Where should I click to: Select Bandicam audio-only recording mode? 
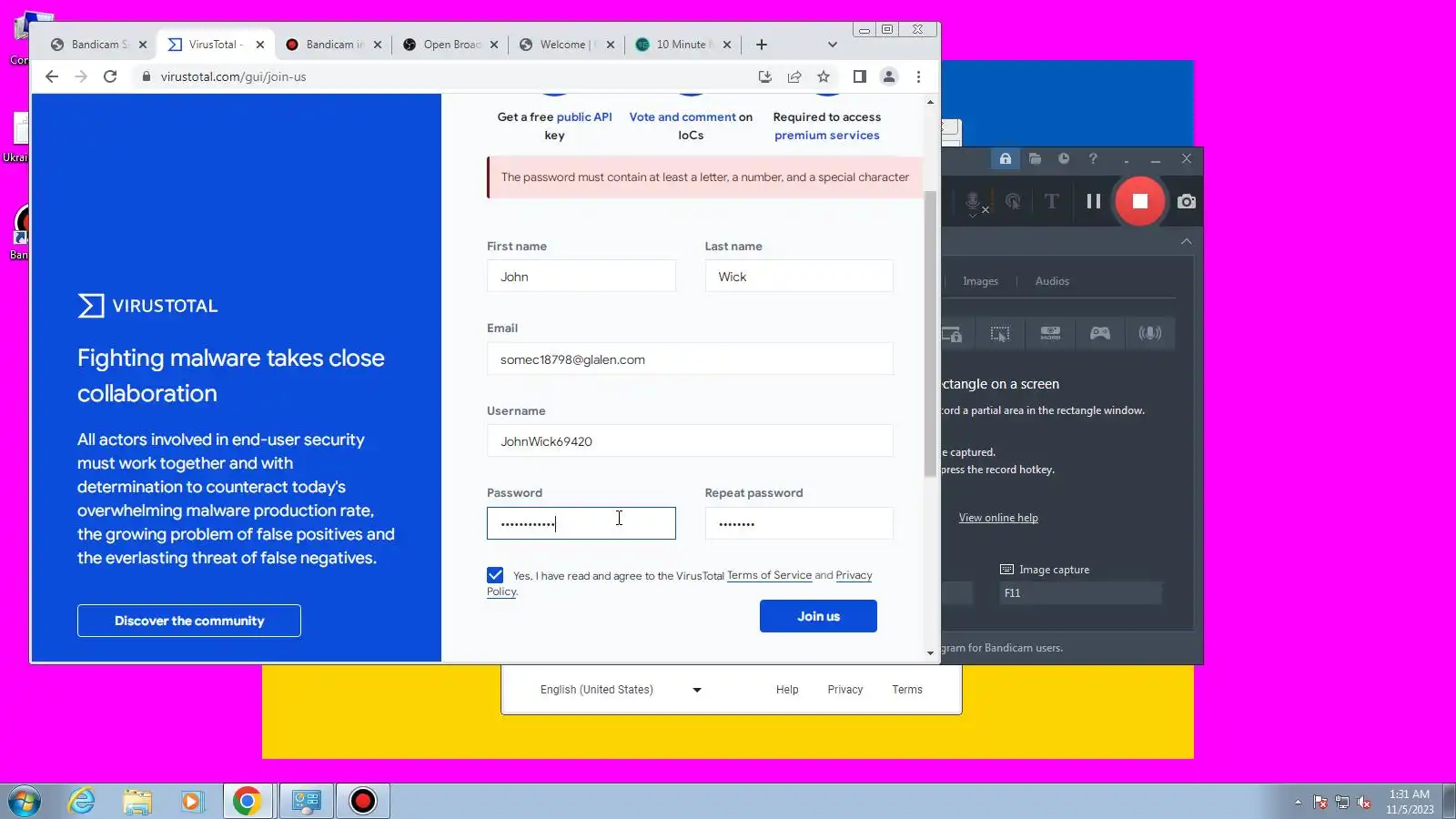point(1150,334)
